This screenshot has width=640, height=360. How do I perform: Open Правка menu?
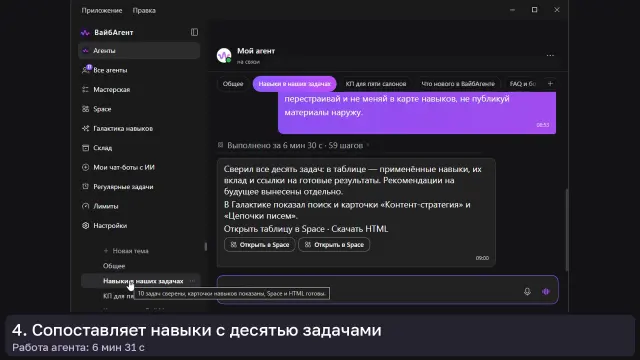coord(144,10)
